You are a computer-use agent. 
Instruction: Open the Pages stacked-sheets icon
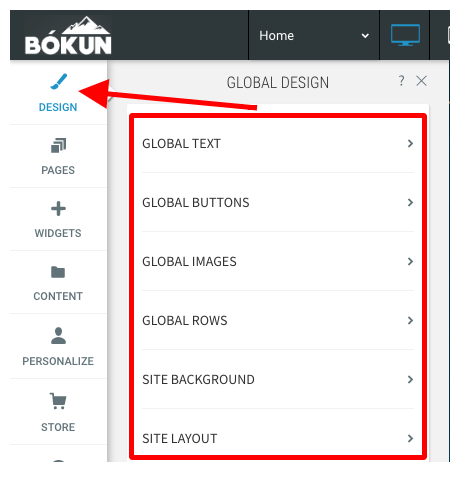tap(59, 146)
